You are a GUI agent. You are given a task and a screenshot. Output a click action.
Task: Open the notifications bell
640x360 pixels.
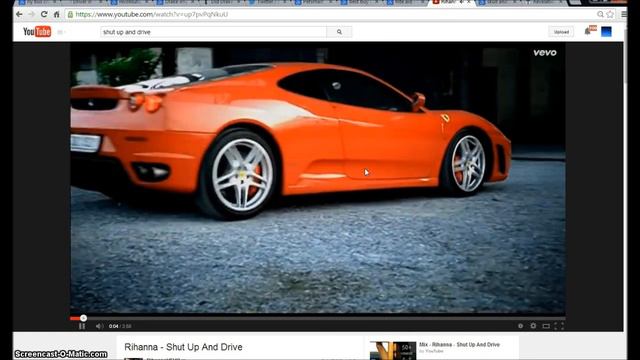588,31
